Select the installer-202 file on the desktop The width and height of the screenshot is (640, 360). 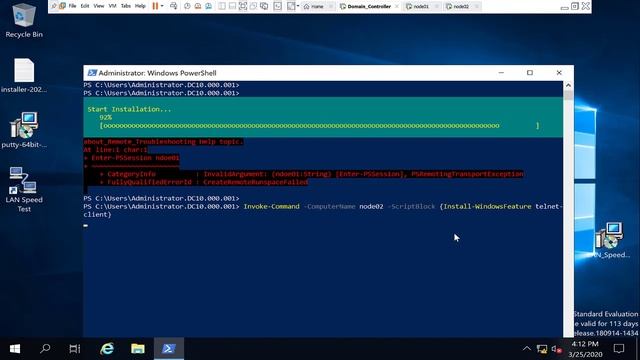click(x=24, y=76)
